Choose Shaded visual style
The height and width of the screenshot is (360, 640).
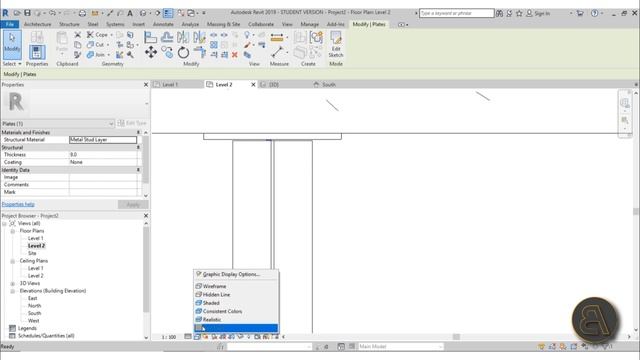(236, 303)
